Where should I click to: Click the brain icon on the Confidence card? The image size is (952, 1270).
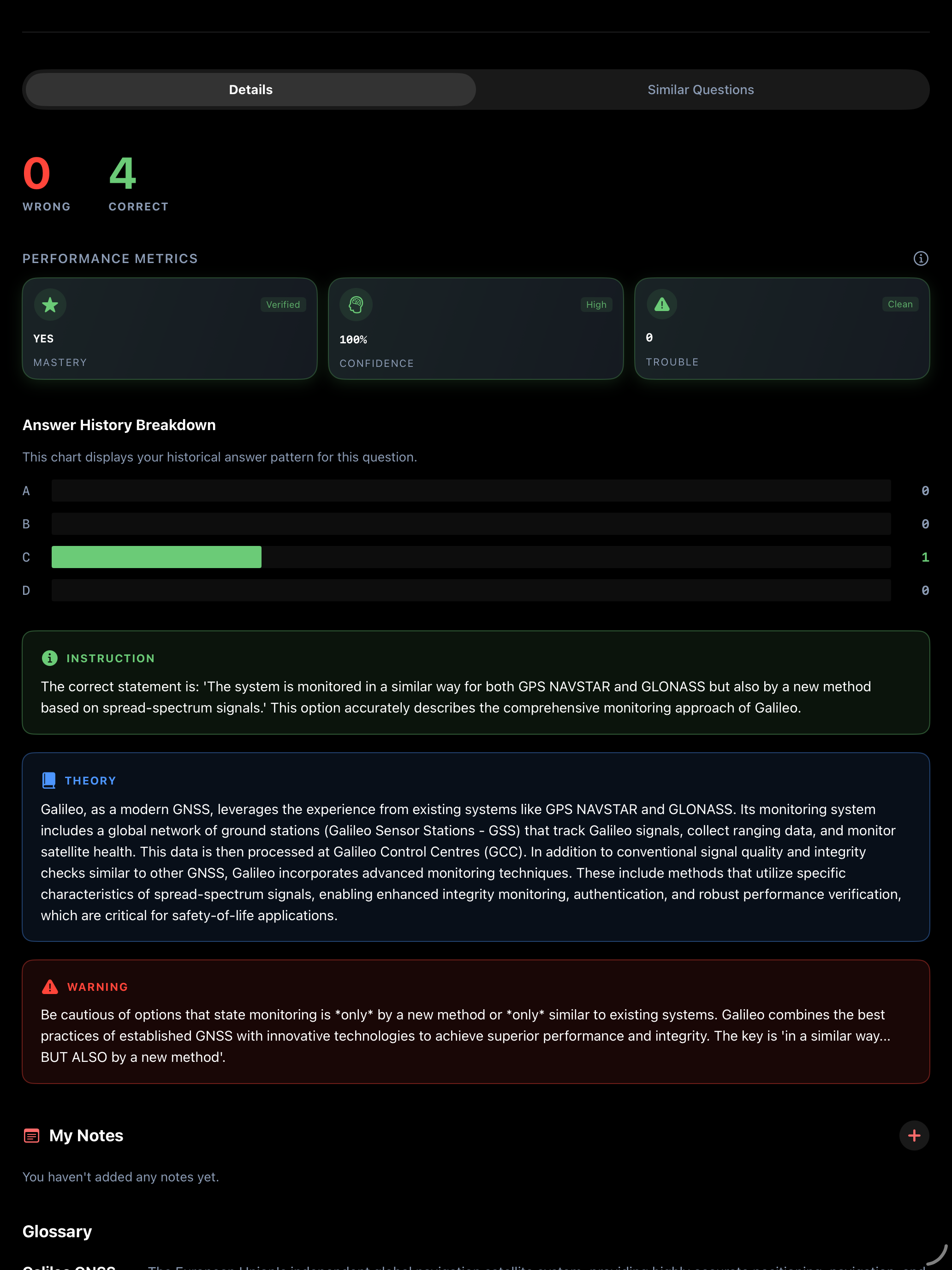(356, 305)
